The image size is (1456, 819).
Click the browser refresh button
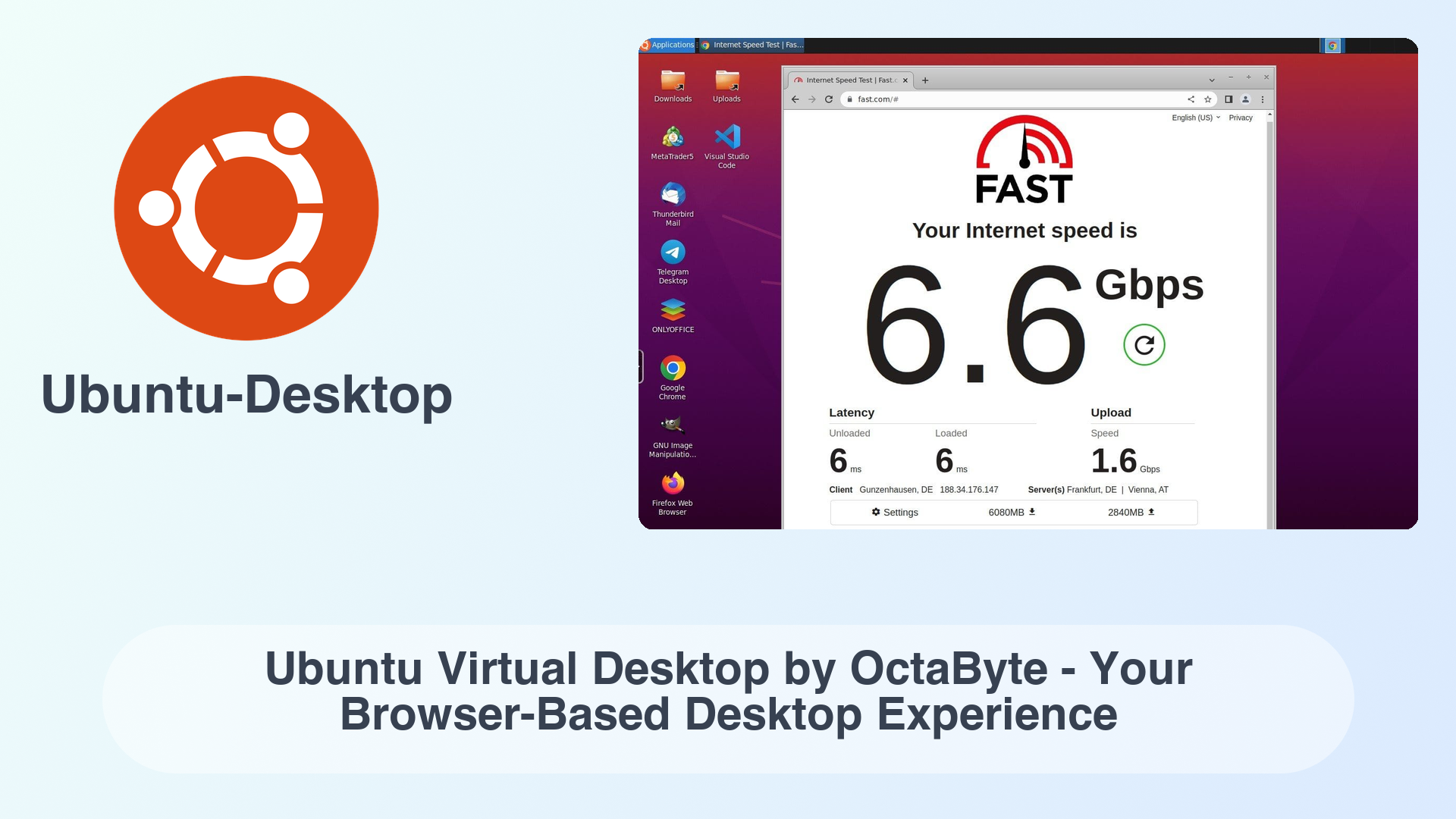click(x=828, y=99)
